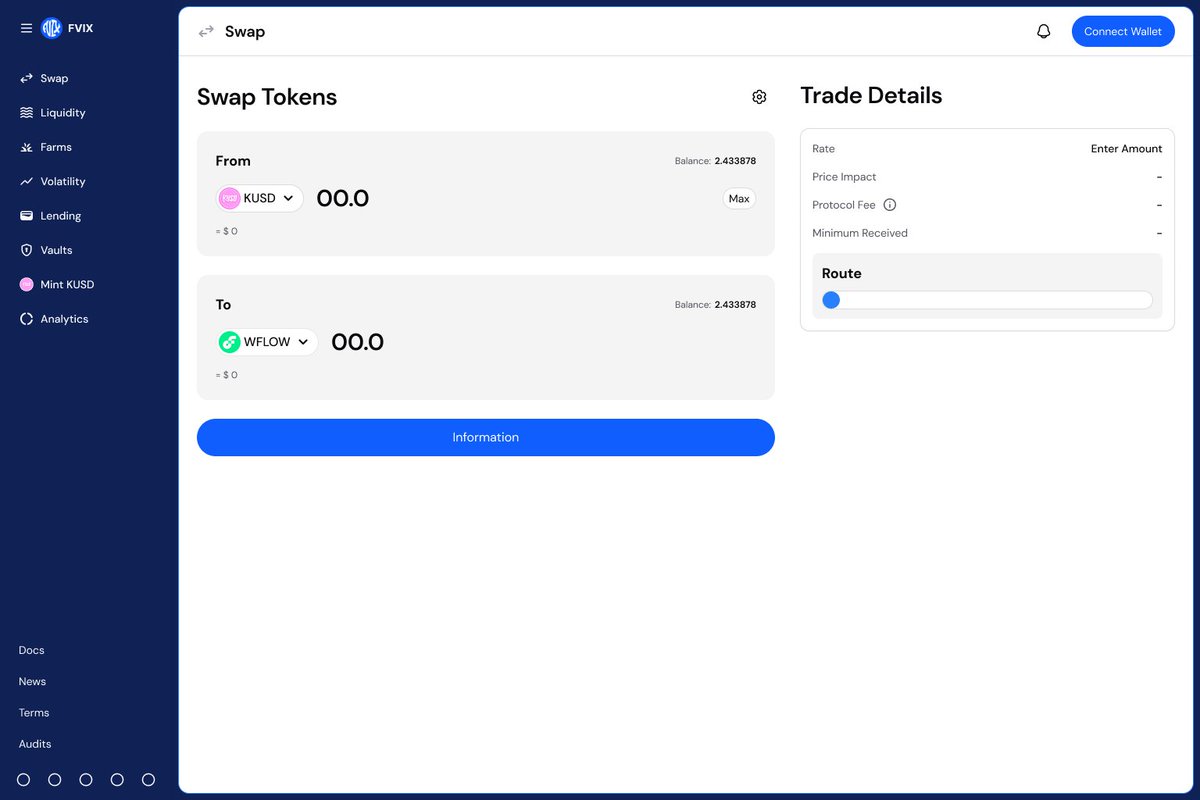Open the Volatility page
The width and height of the screenshot is (1200, 800).
(x=61, y=181)
